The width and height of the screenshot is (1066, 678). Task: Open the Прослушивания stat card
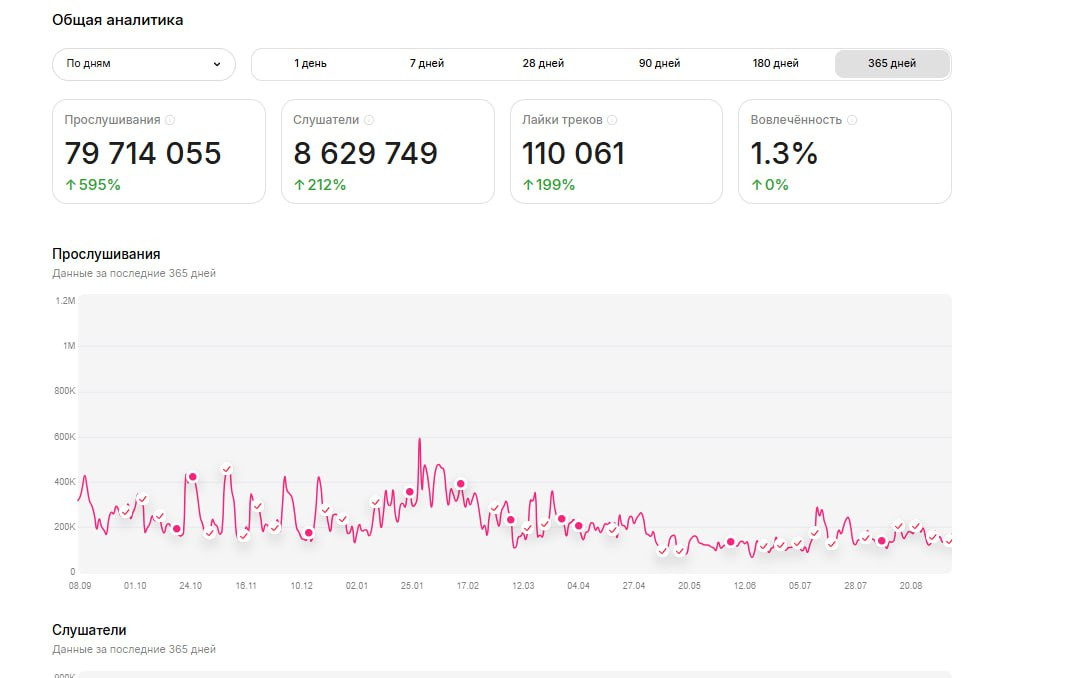tap(159, 152)
